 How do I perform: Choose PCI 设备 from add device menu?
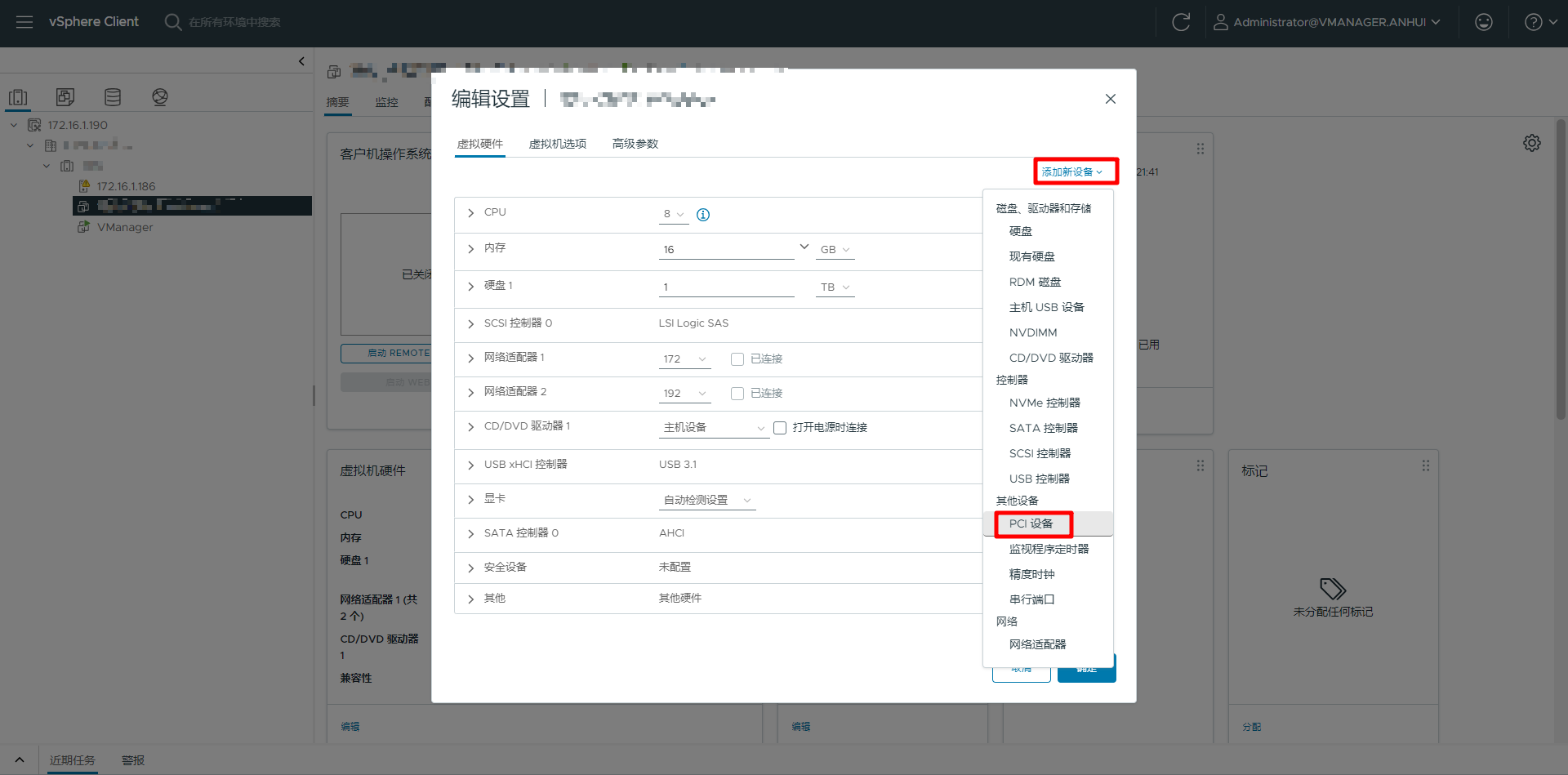click(x=1031, y=523)
